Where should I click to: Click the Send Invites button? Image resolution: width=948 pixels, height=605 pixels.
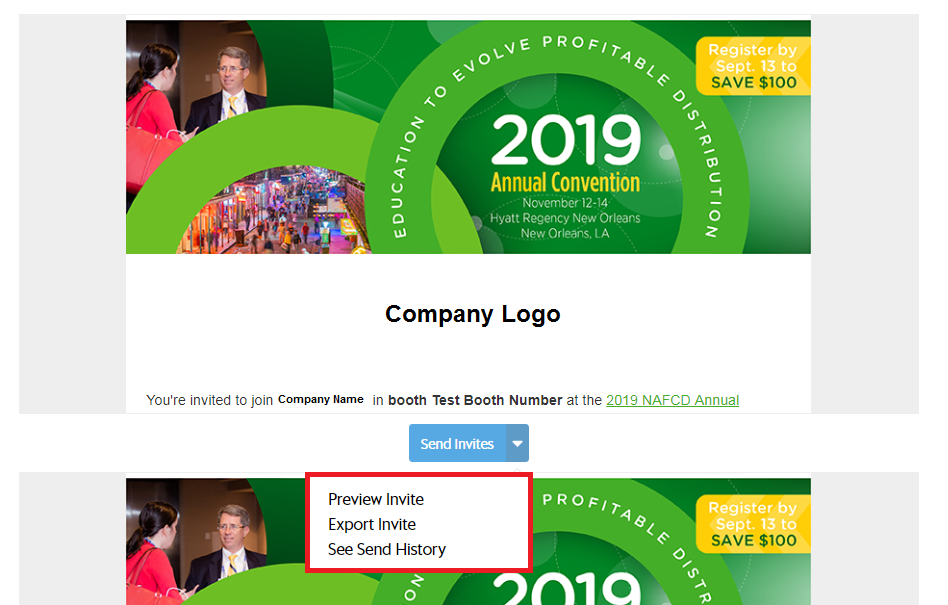(x=457, y=443)
